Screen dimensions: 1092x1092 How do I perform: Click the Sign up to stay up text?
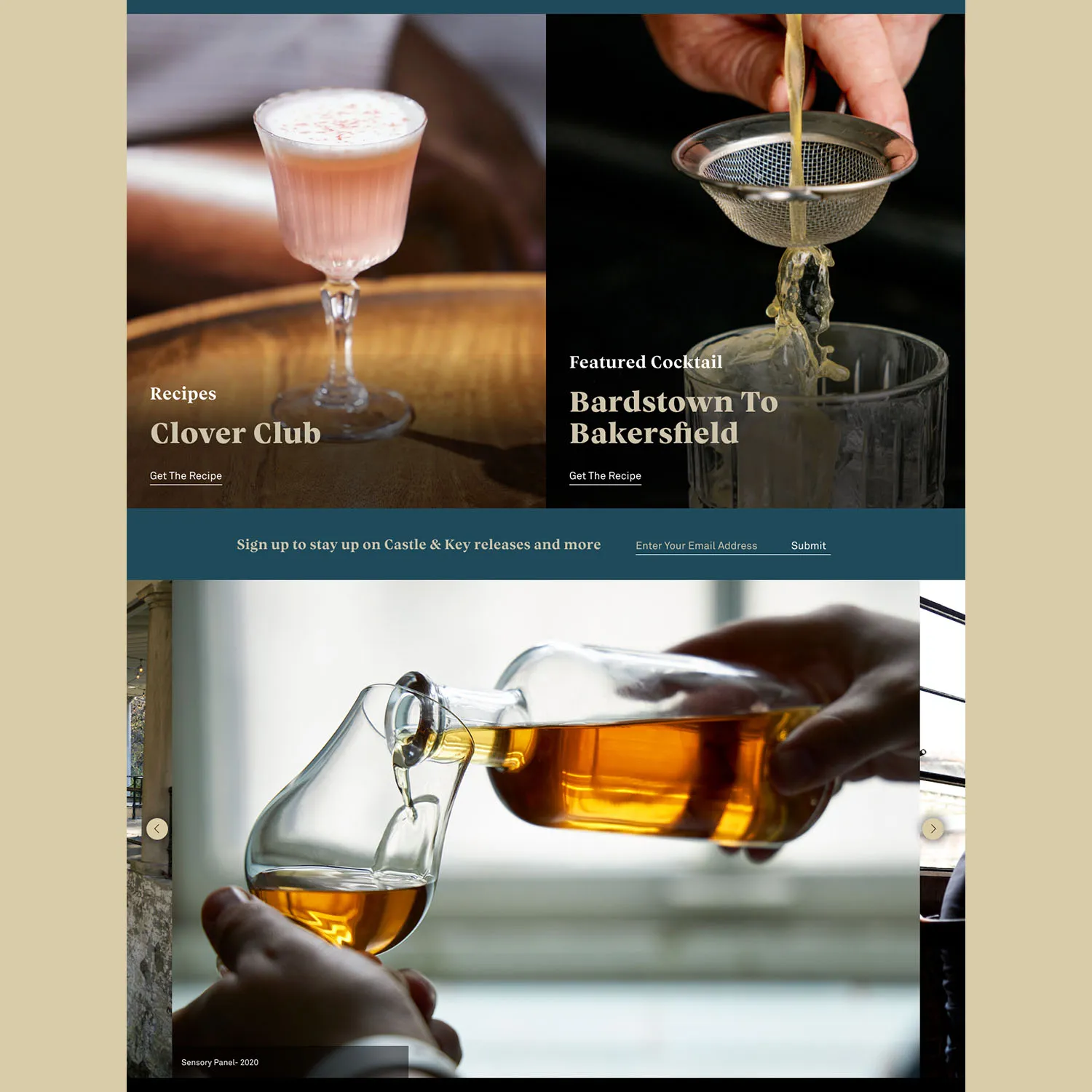coord(419,545)
